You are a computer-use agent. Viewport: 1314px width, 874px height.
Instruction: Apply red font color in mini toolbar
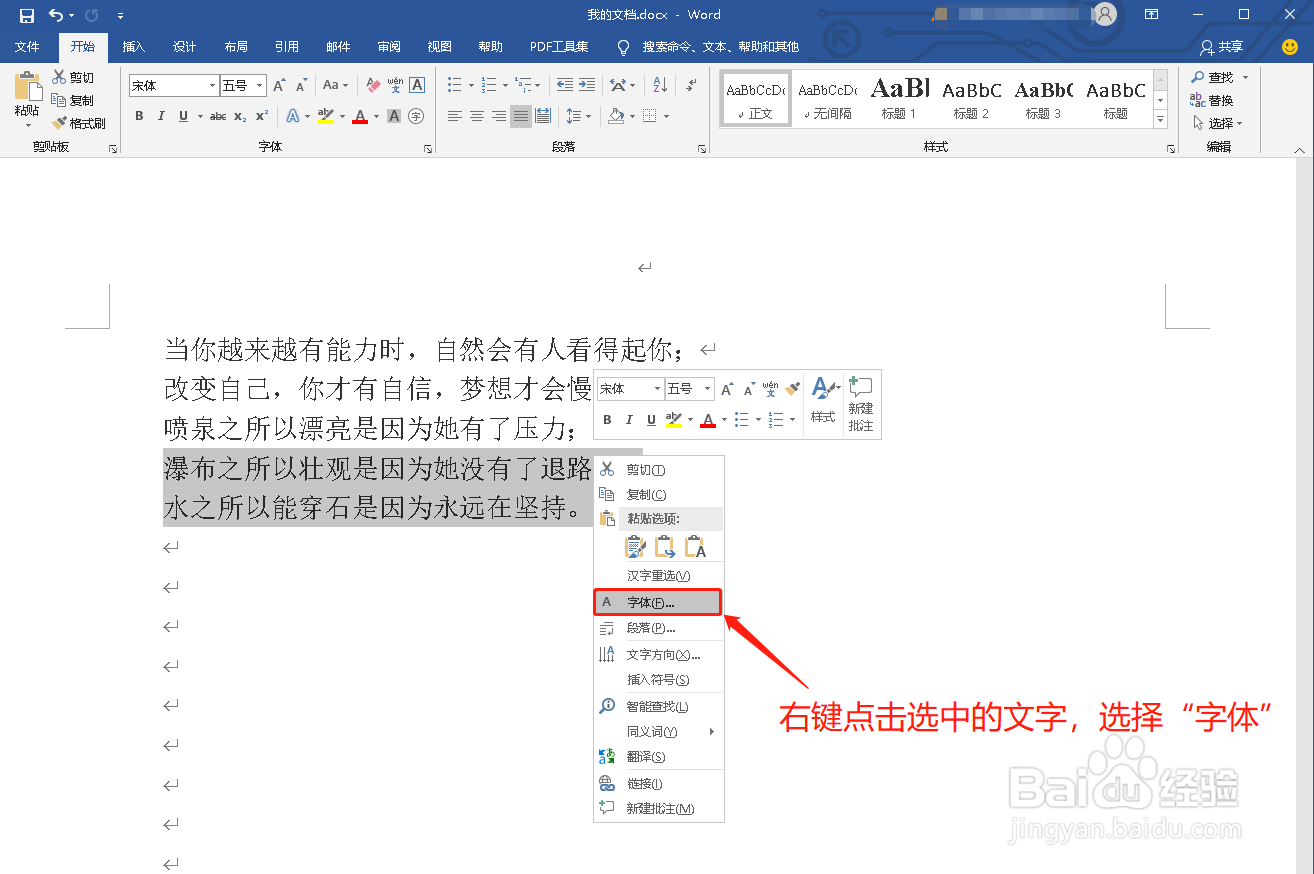708,419
